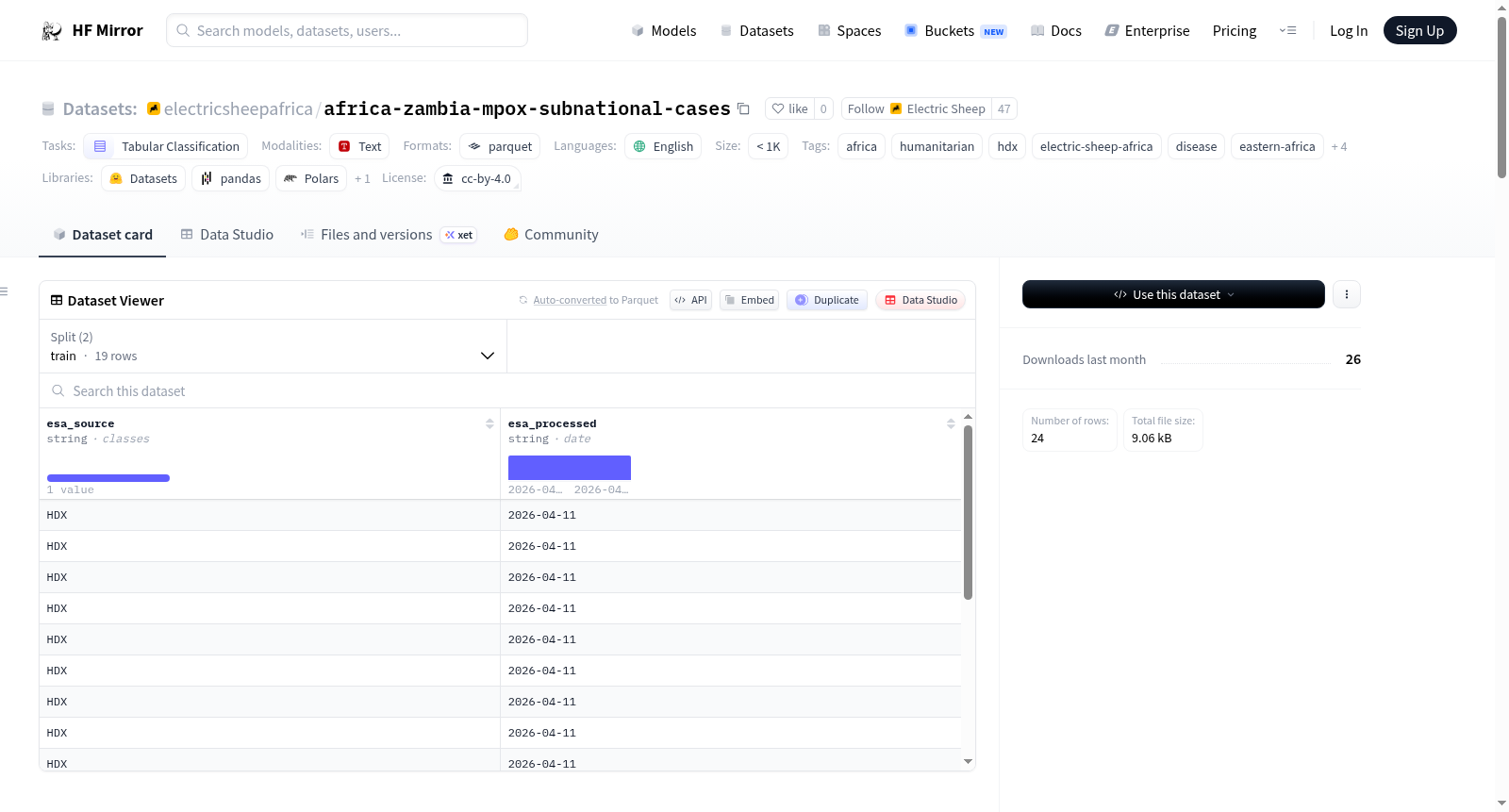Viewport: 1509px width, 812px height.
Task: Copy dataset name with the copy icon
Action: click(x=743, y=108)
